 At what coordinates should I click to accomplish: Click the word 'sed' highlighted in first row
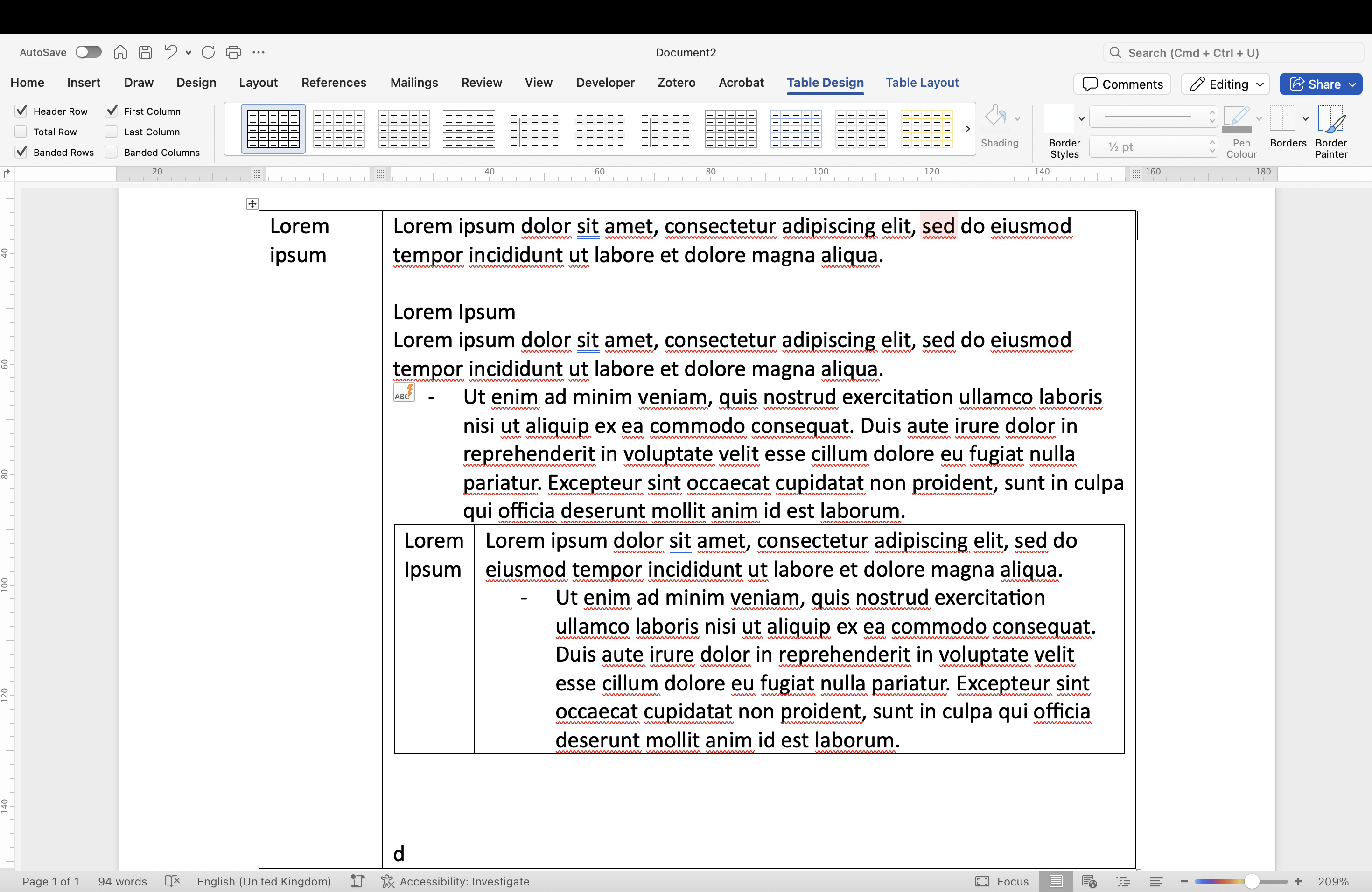pos(938,226)
